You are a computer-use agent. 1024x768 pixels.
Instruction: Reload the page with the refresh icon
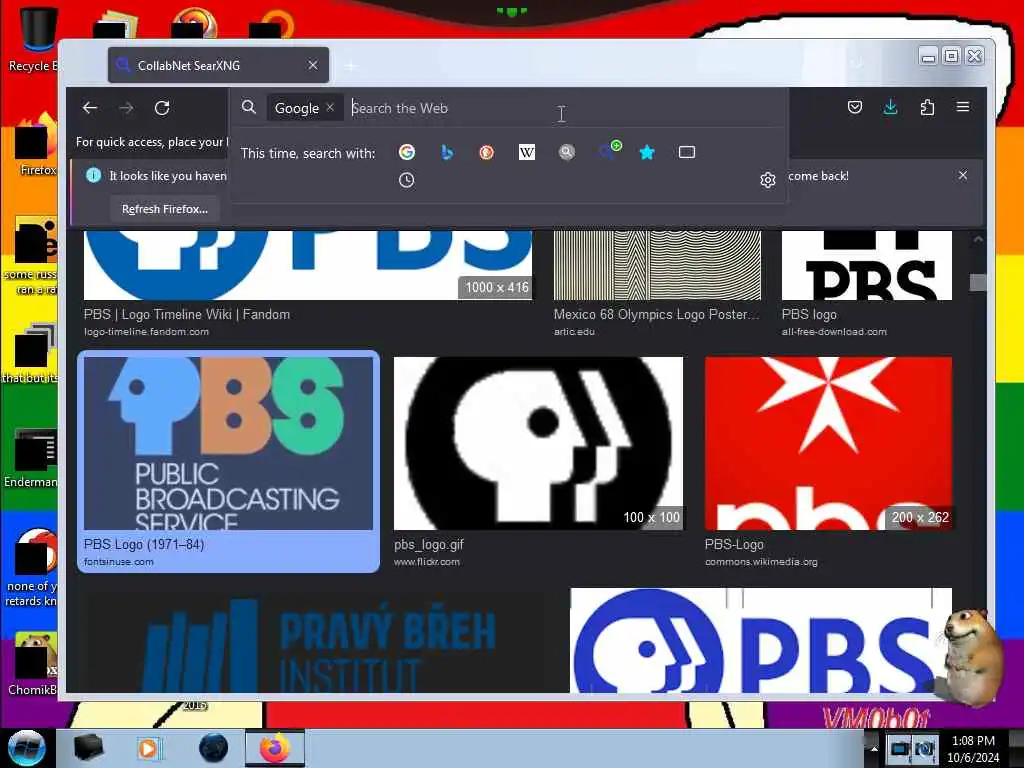pyautogui.click(x=162, y=108)
